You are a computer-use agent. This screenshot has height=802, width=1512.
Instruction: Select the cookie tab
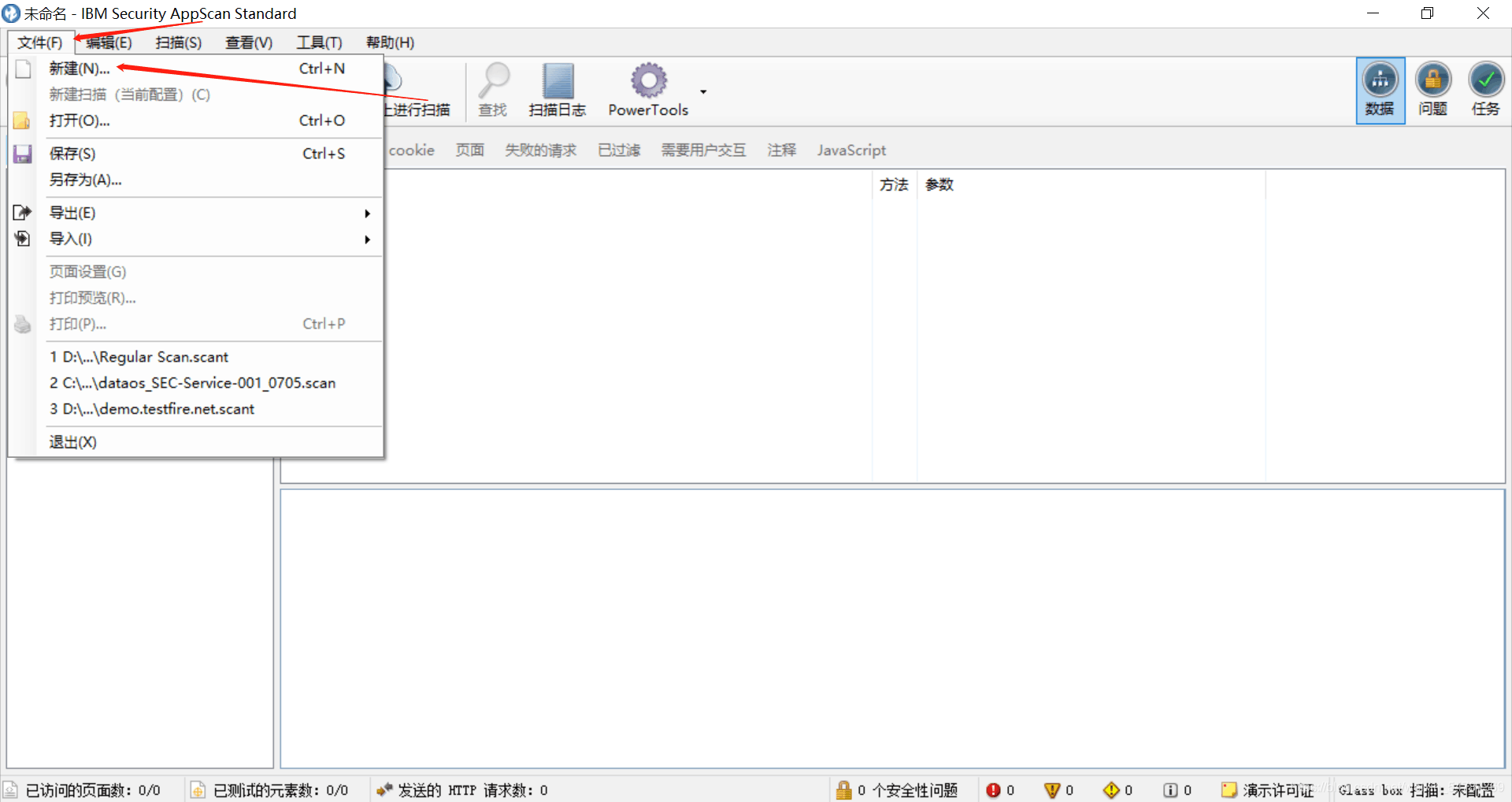click(x=411, y=150)
